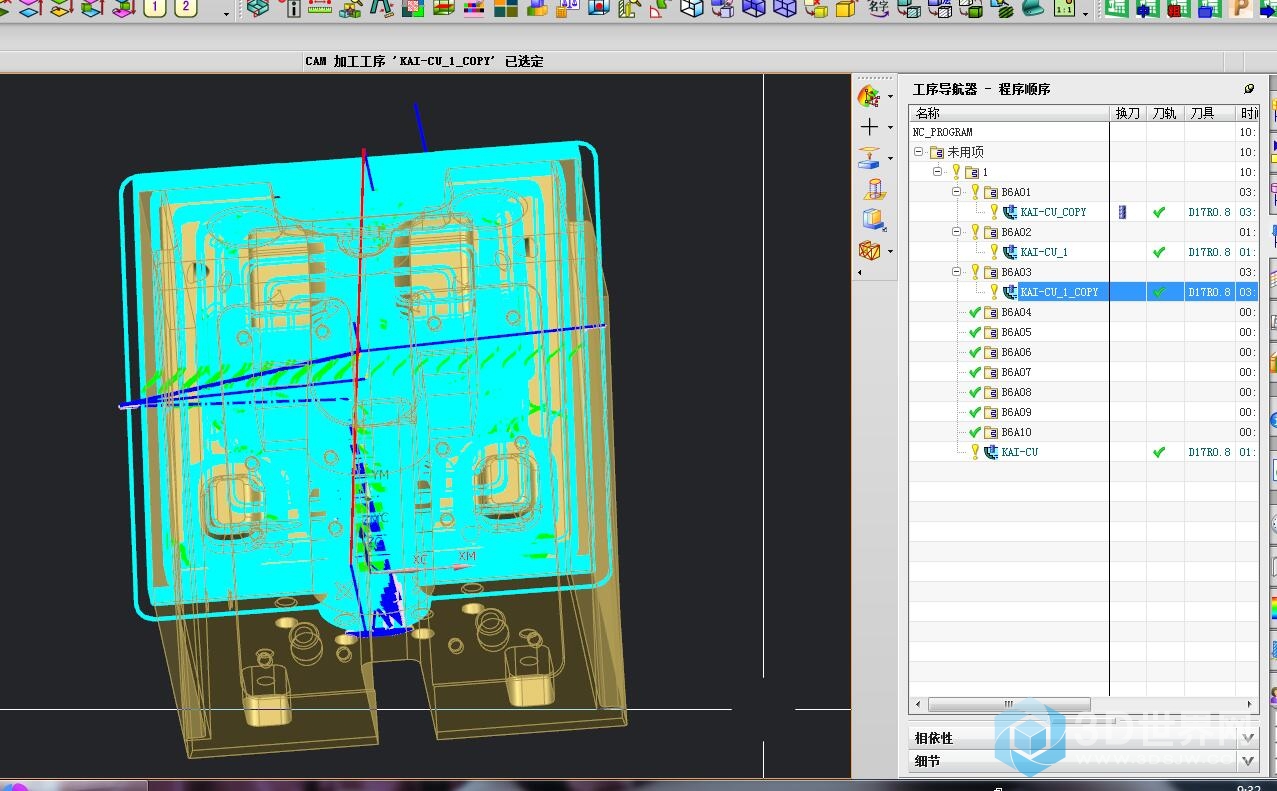Click the information 'i' icon in toolbar

click(293, 9)
